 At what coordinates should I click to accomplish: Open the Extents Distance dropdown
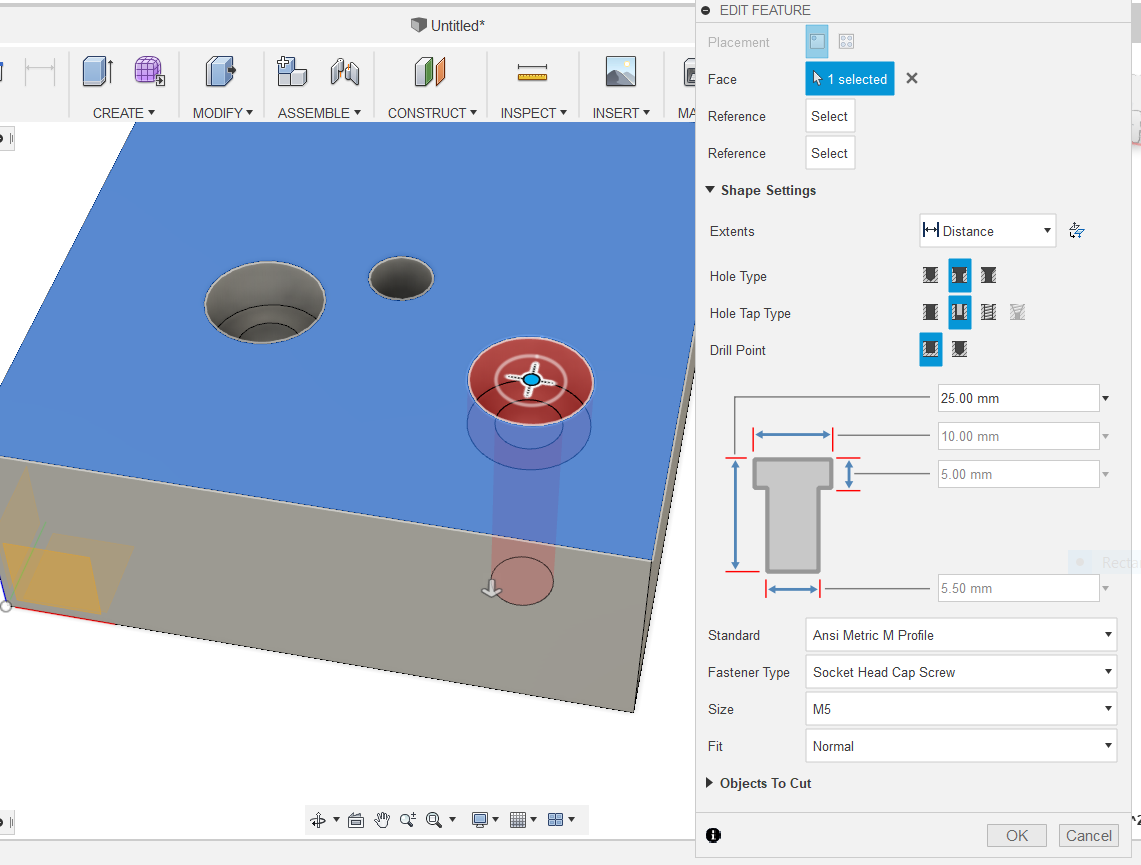(x=987, y=231)
